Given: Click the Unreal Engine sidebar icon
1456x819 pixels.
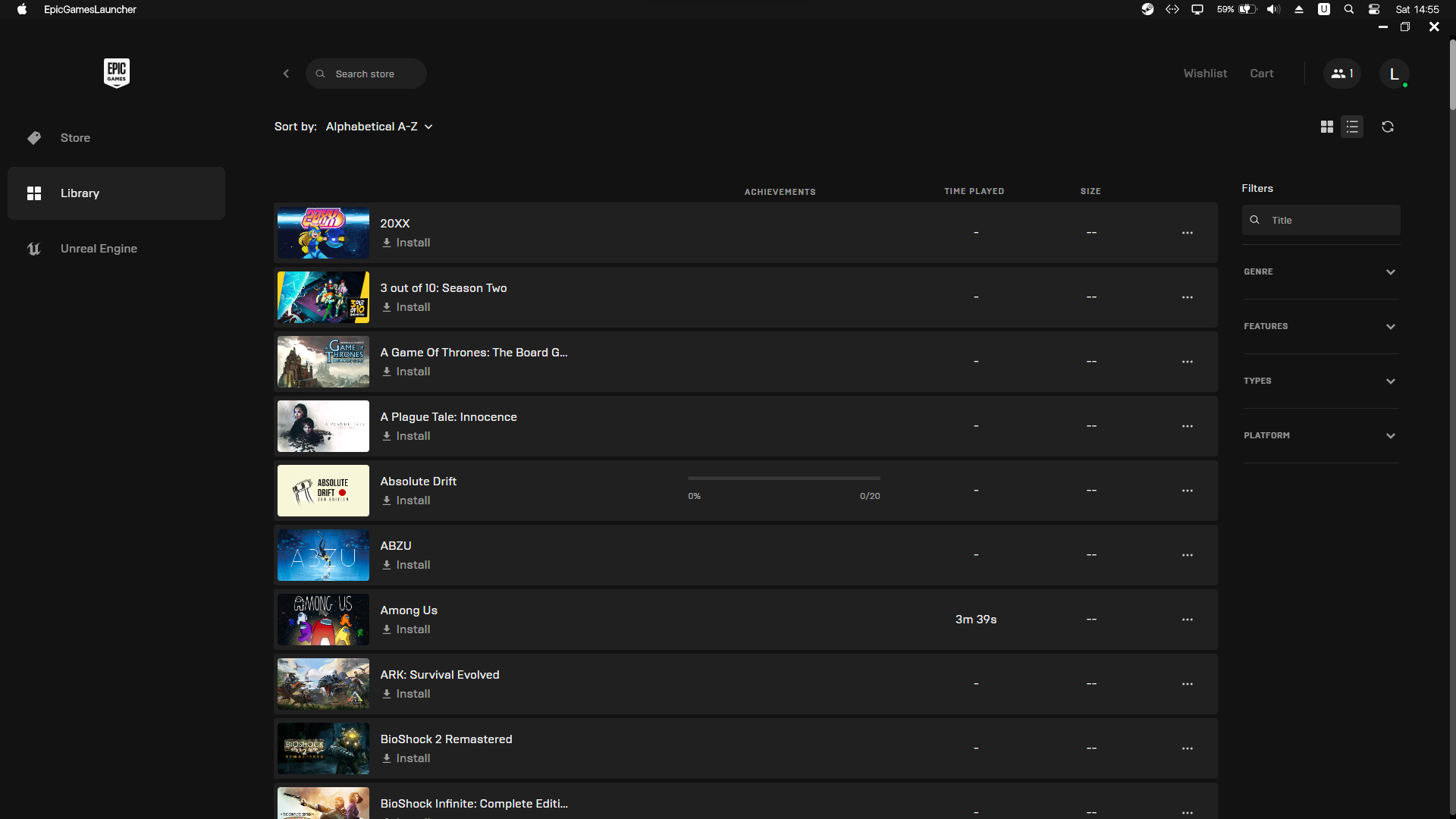Looking at the screenshot, I should pyautogui.click(x=34, y=249).
